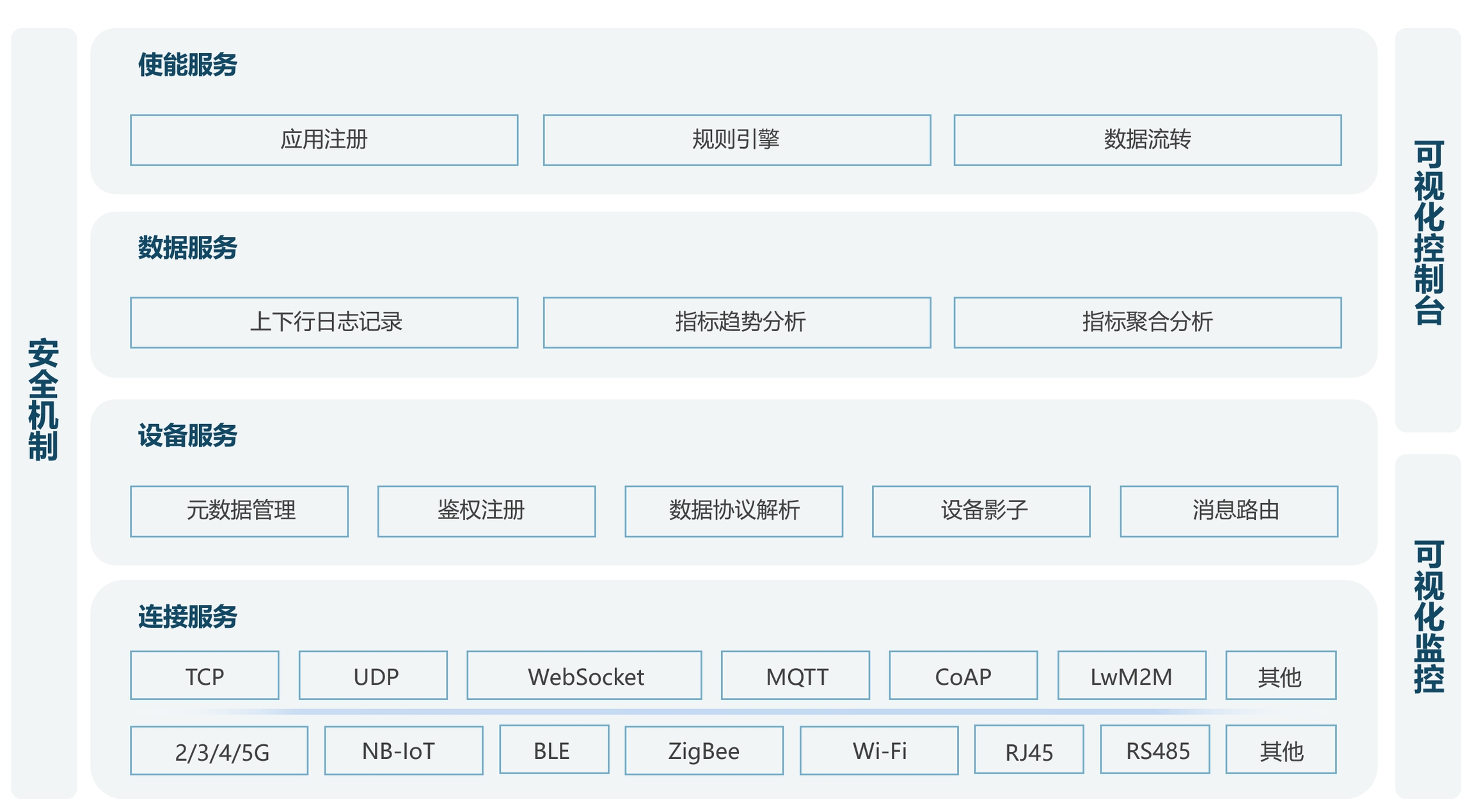Select the TCP protocol box
1474x812 pixels.
204,676
